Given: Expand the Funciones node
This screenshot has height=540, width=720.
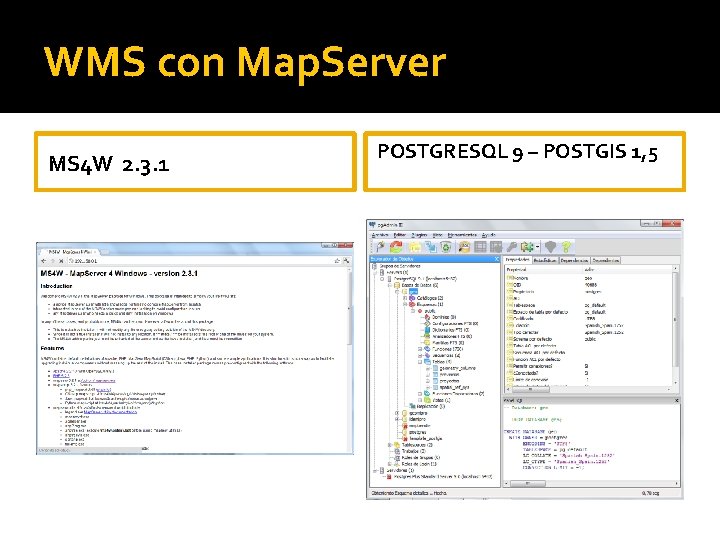Looking at the screenshot, I should tap(420, 349).
